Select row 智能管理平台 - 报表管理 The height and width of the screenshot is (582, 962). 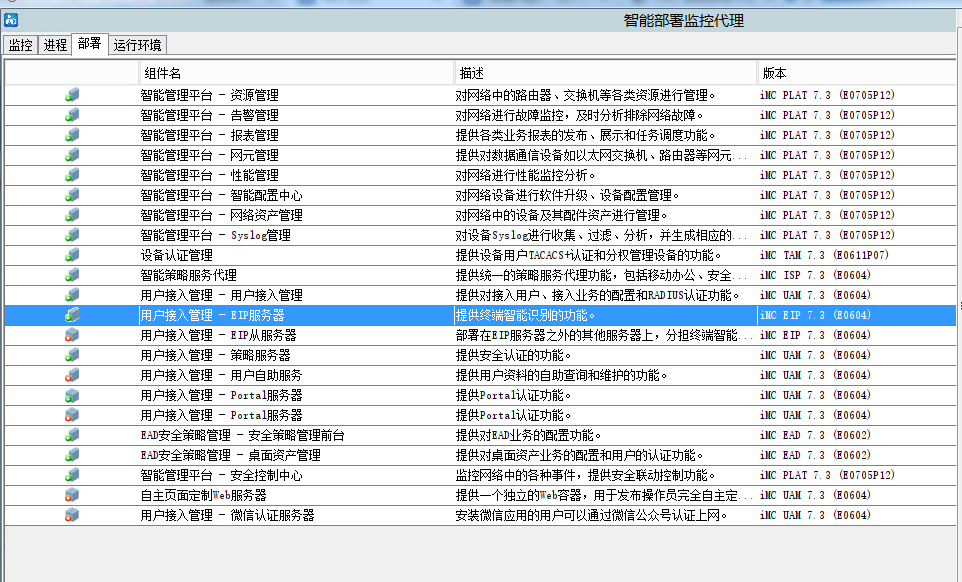coord(480,135)
